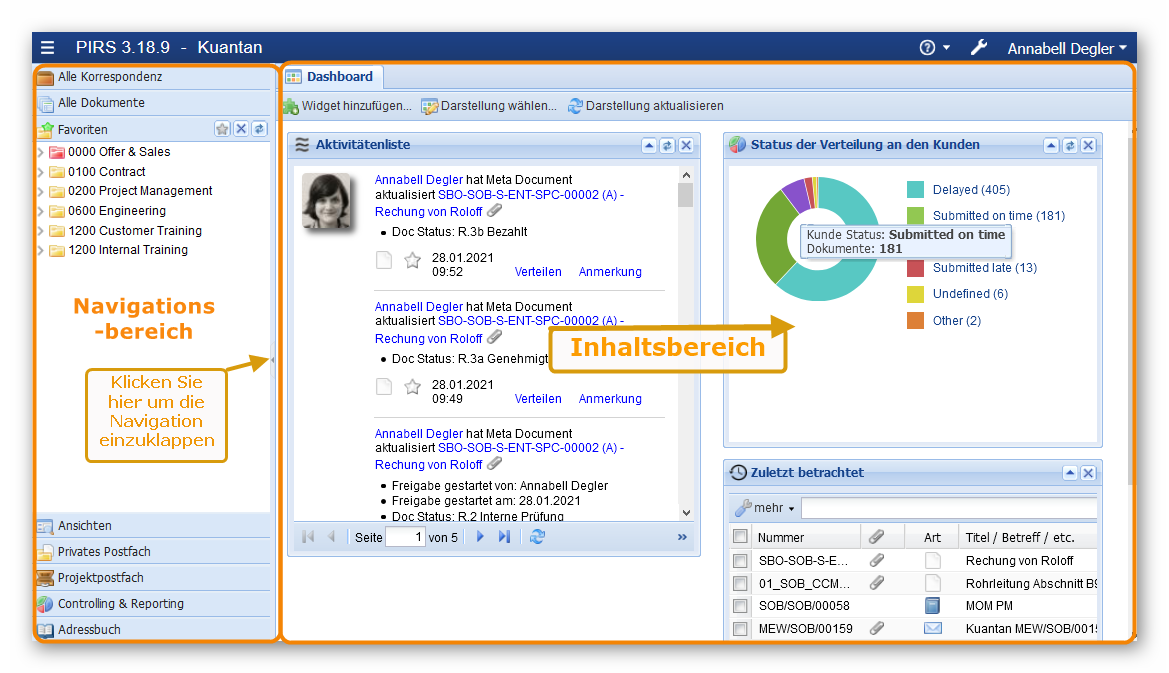This screenshot has width=1169, height=673.
Task: Check the box for SBO-SOB-S-E... row
Action: (740, 561)
